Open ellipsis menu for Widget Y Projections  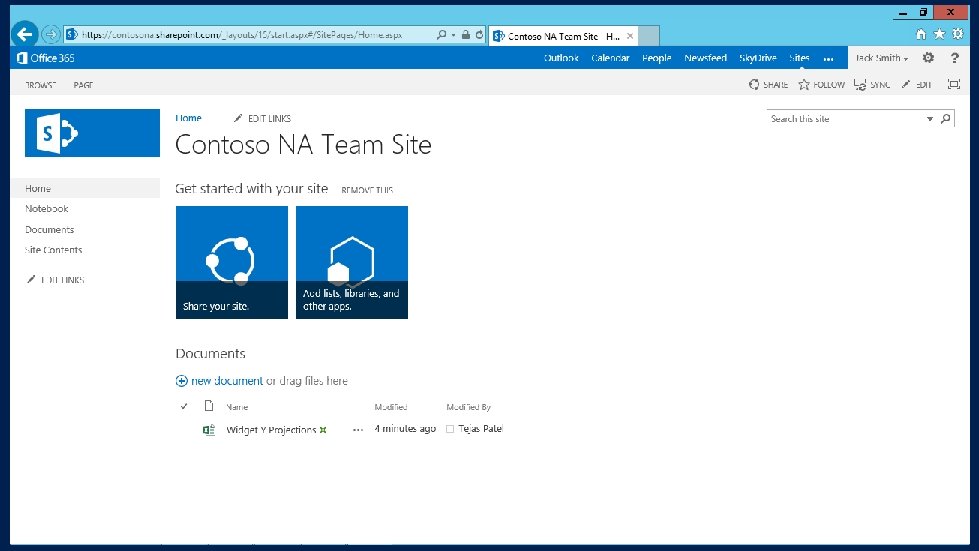point(358,429)
